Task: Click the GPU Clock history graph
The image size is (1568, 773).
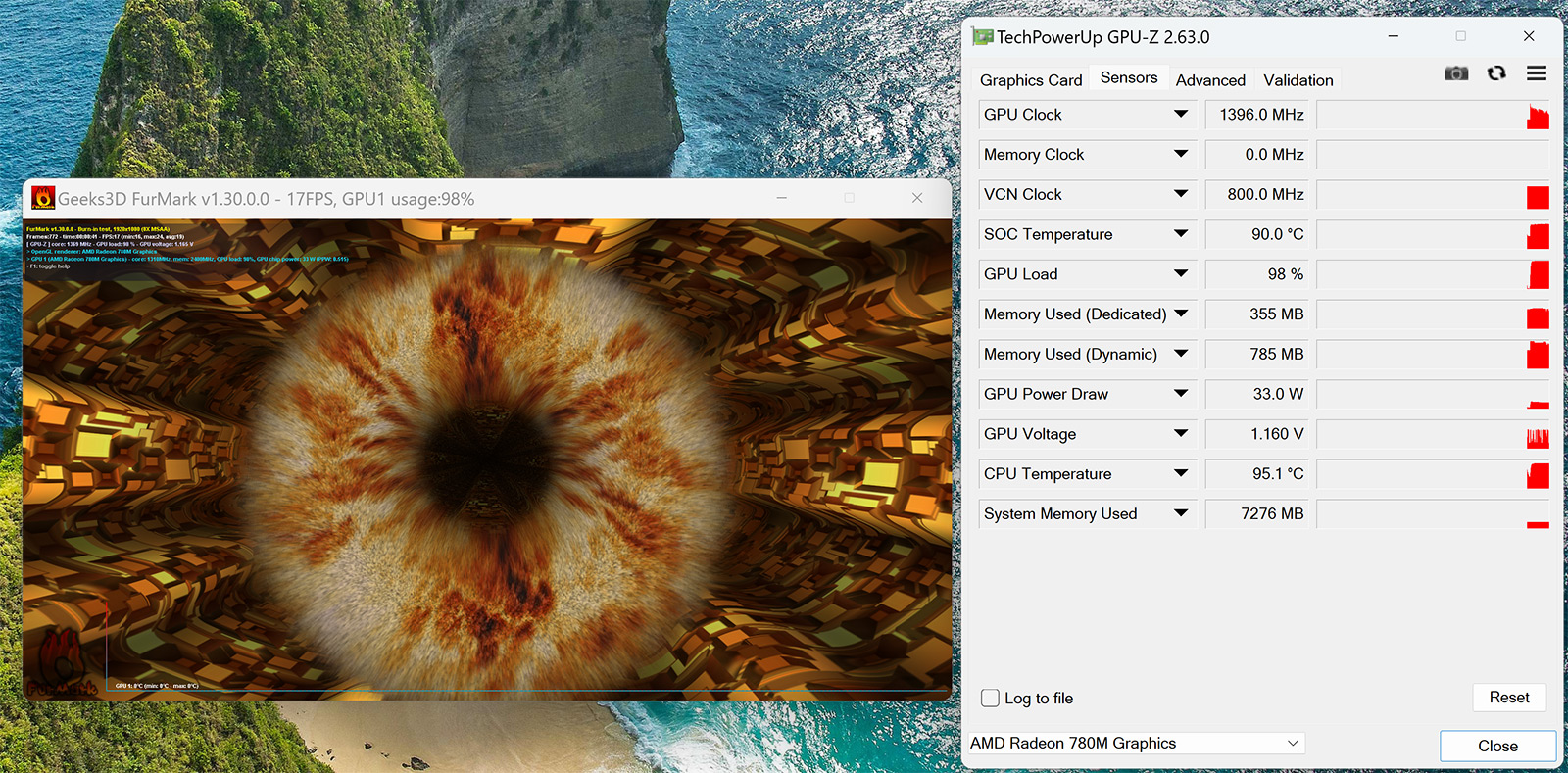Action: pos(1433,115)
